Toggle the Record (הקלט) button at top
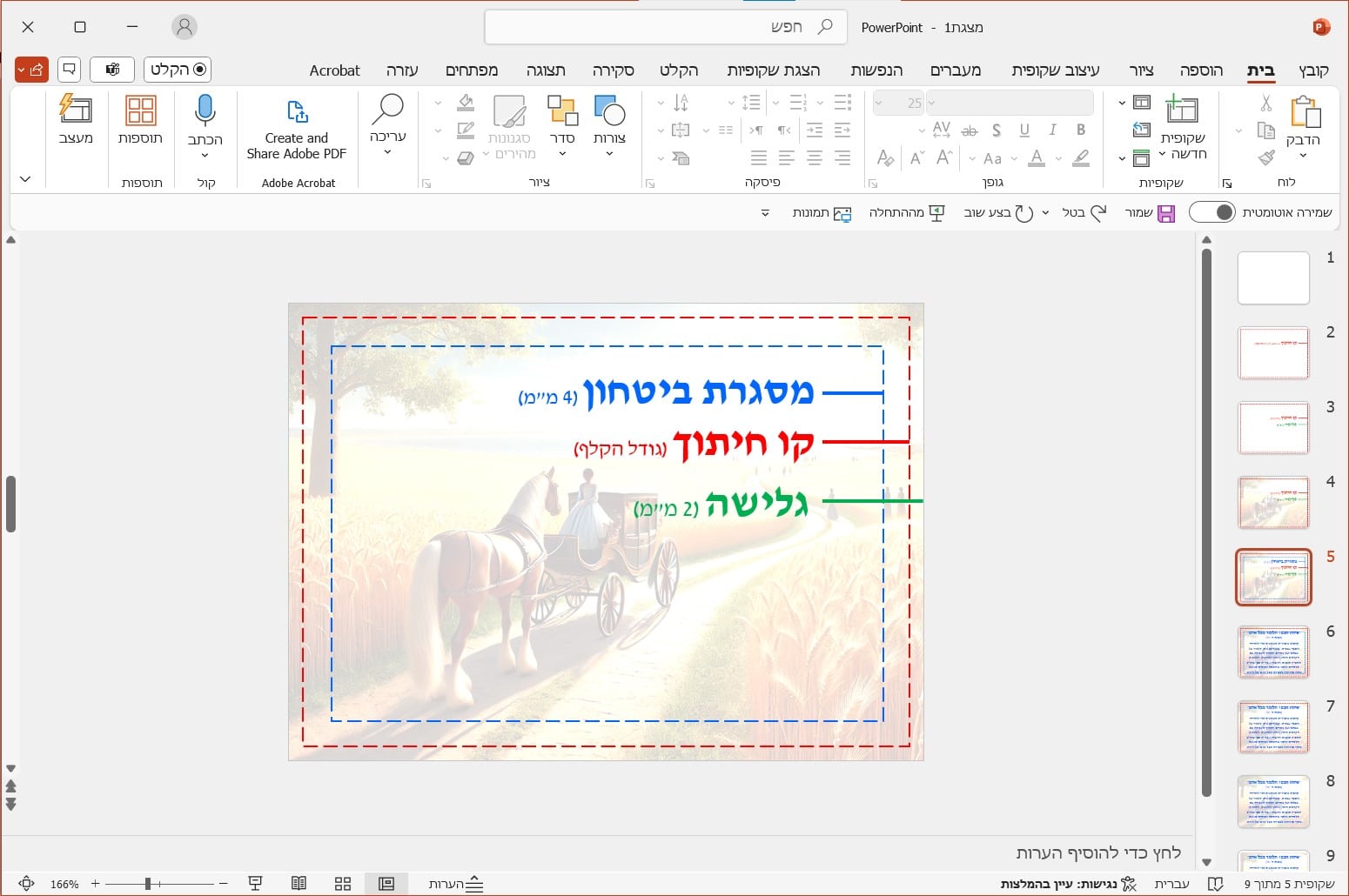Screen dimensions: 1349x896 pyautogui.click(x=178, y=70)
